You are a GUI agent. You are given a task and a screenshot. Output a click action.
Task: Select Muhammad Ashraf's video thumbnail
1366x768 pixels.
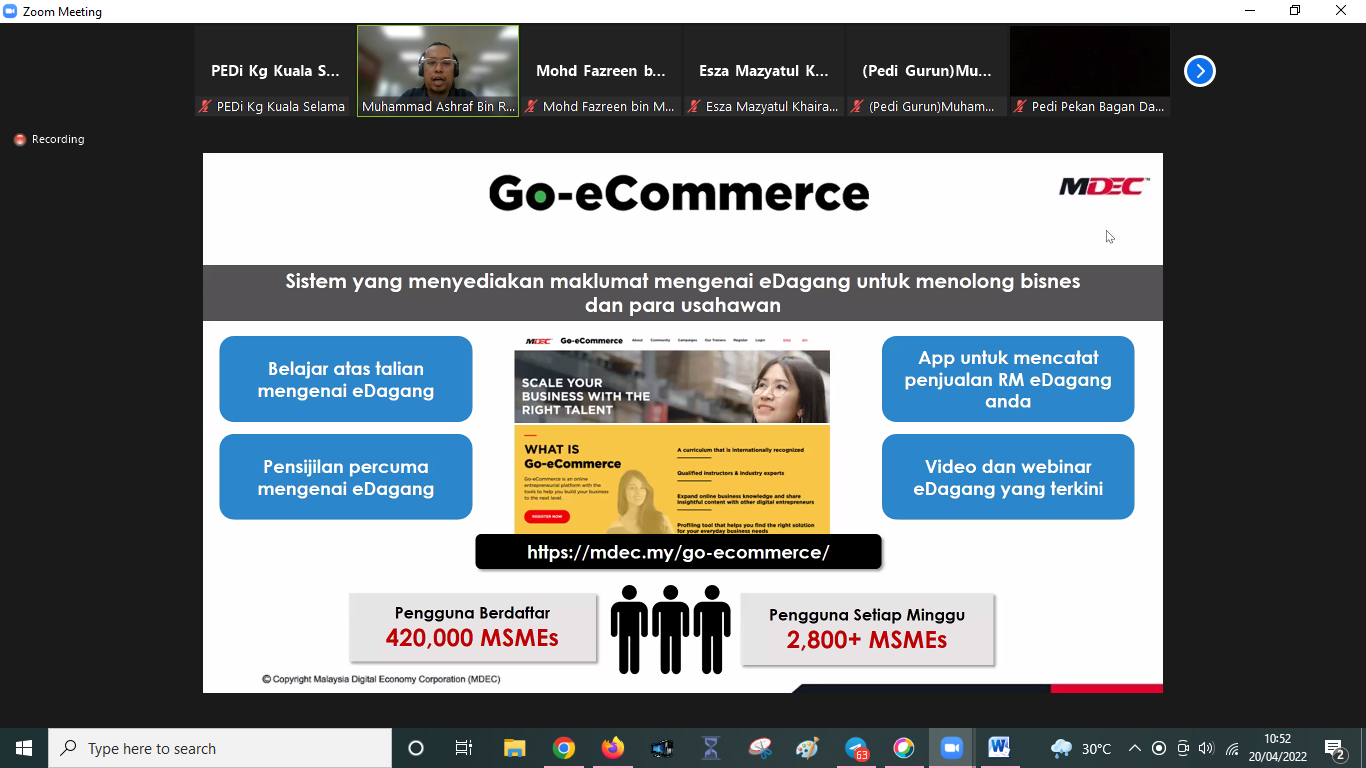click(438, 71)
